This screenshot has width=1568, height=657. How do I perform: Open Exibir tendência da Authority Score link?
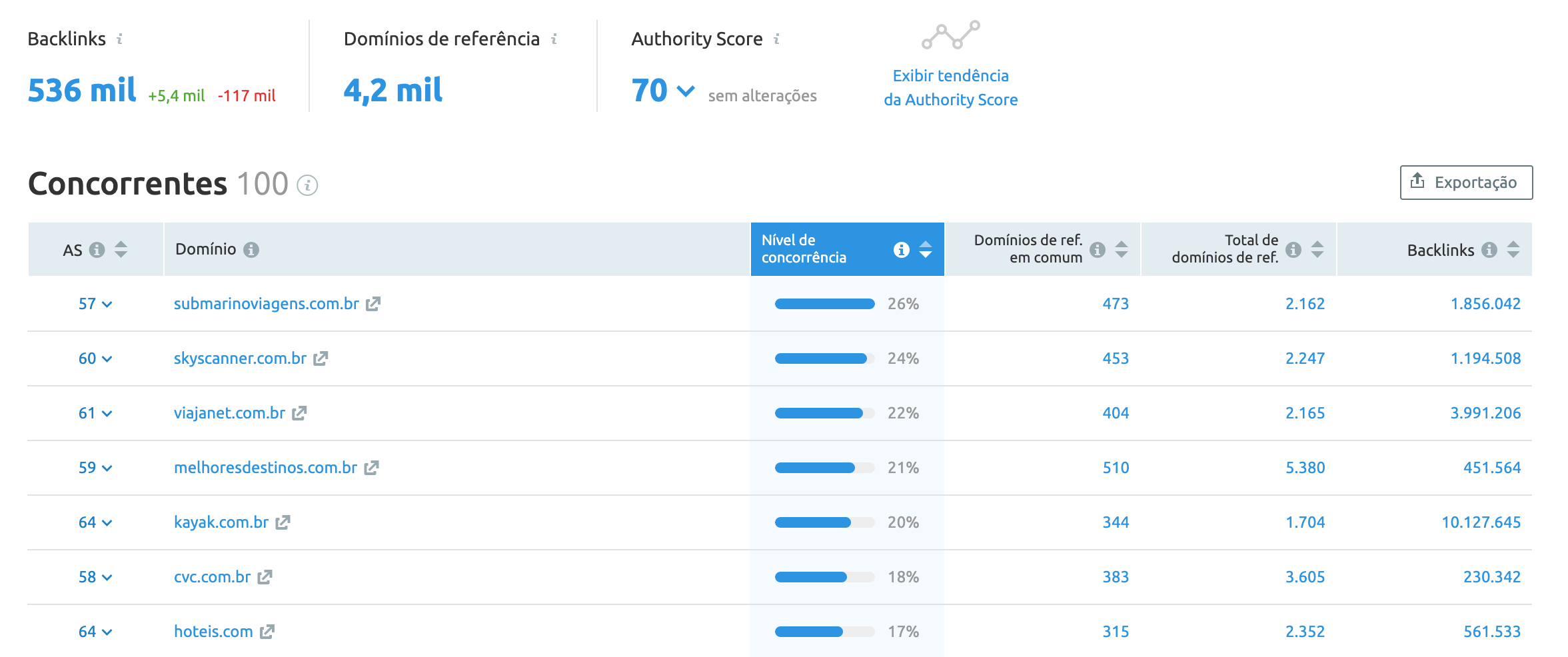click(950, 87)
